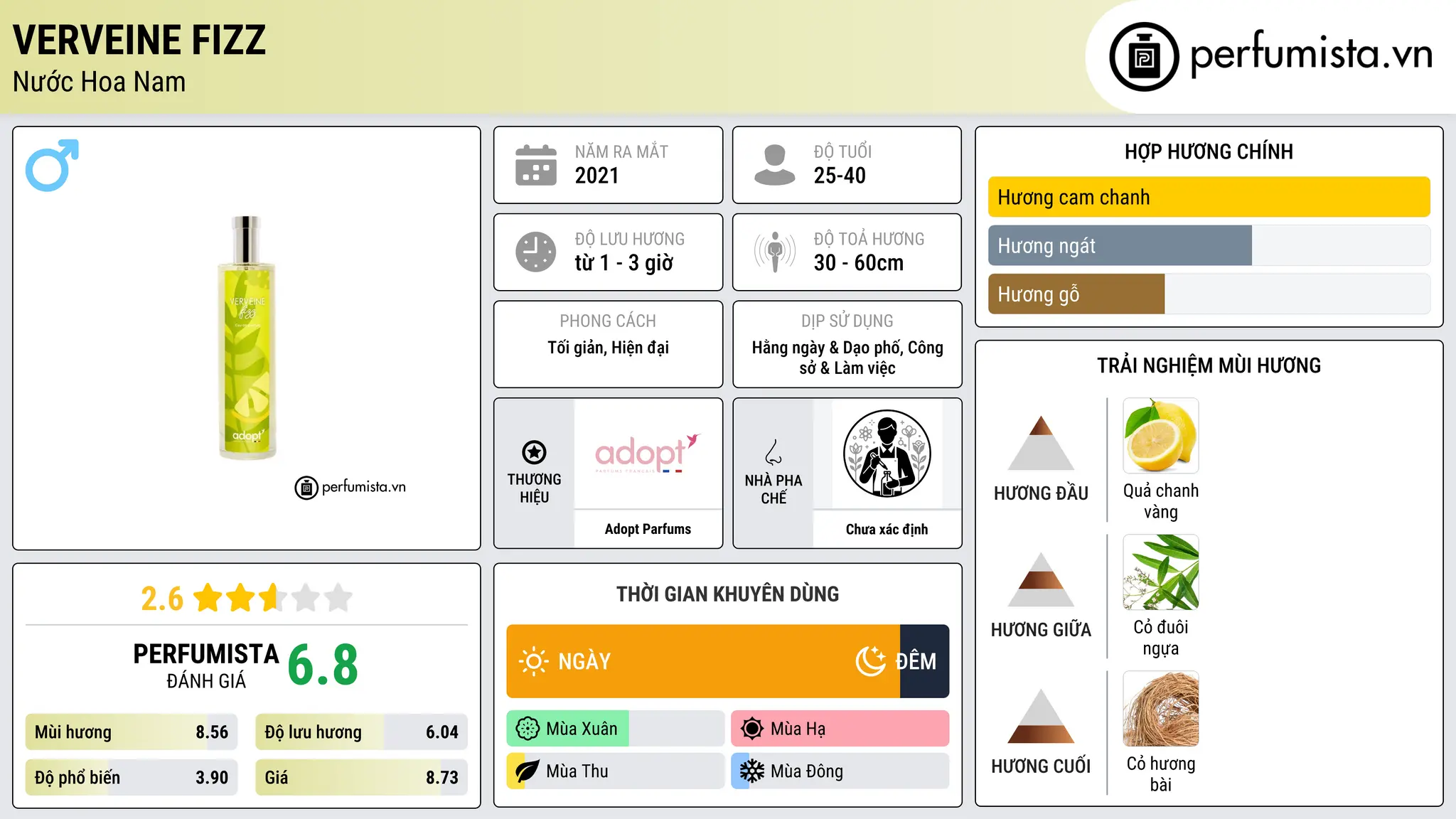Viewport: 1456px width, 819px height.
Task: Click the blue male gender symbol
Action: pyautogui.click(x=52, y=165)
